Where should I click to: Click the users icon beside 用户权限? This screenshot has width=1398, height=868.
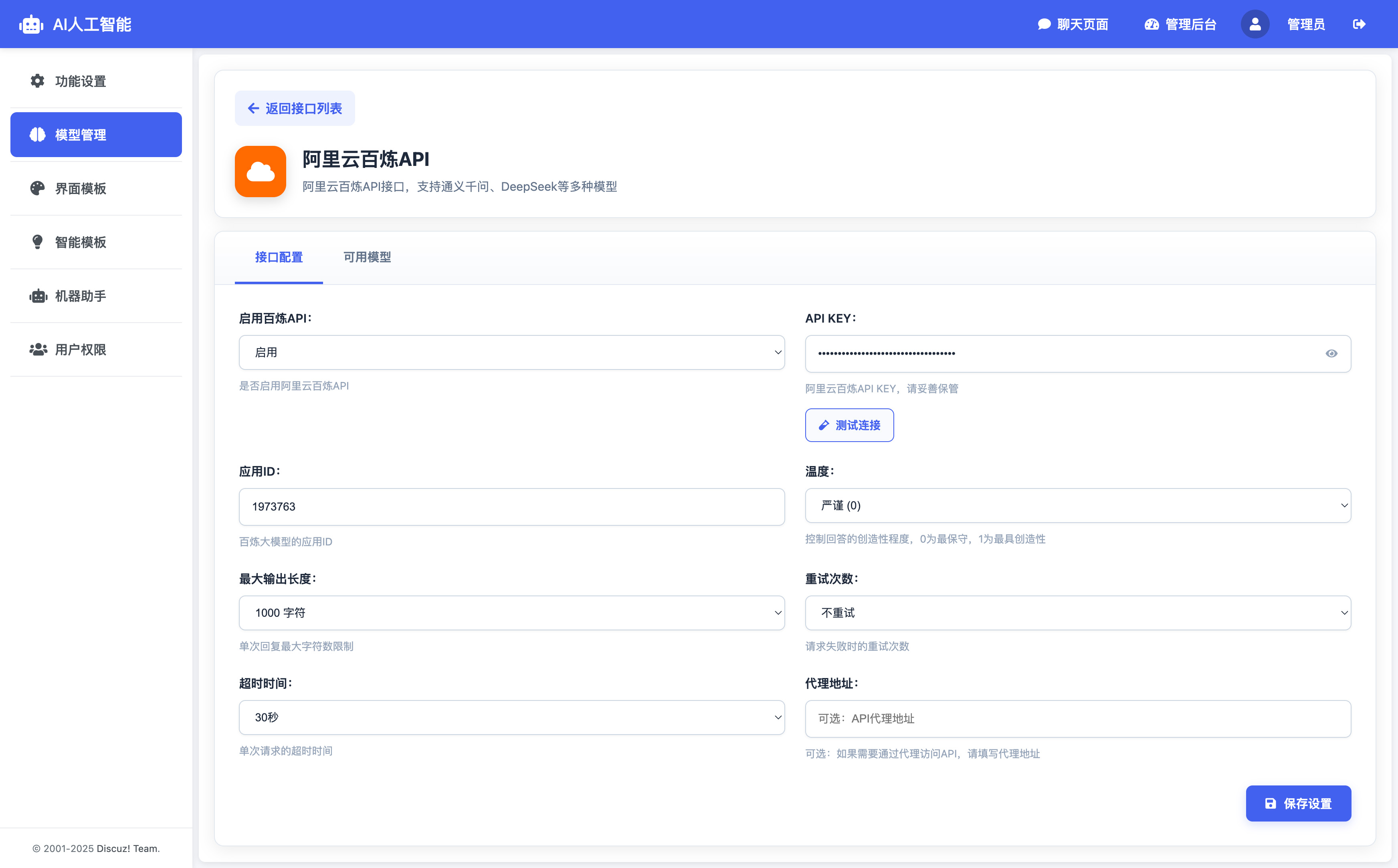[38, 349]
